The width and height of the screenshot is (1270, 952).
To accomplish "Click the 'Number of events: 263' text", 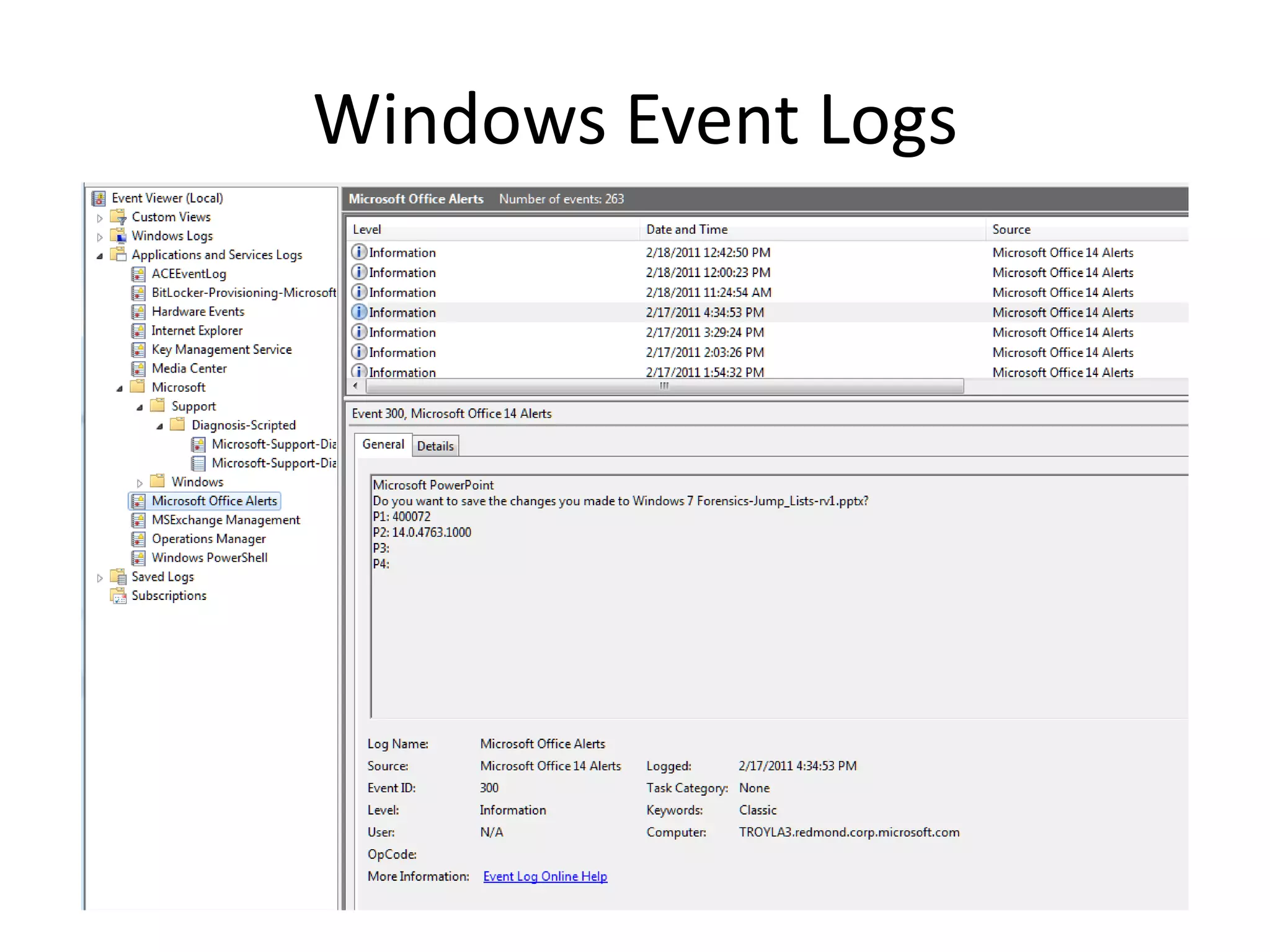I will 561,199.
